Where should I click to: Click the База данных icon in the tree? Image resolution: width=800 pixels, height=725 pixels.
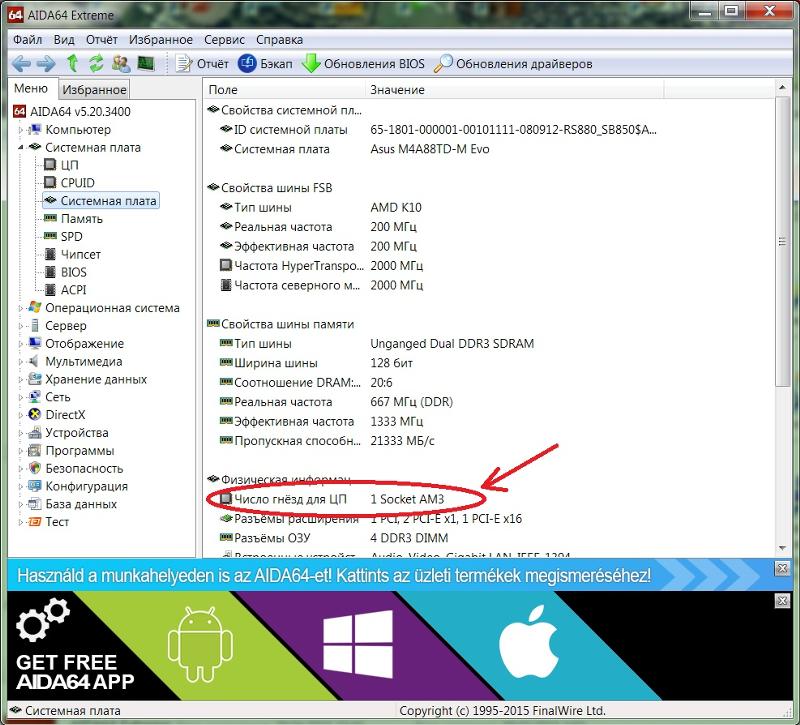pos(35,504)
